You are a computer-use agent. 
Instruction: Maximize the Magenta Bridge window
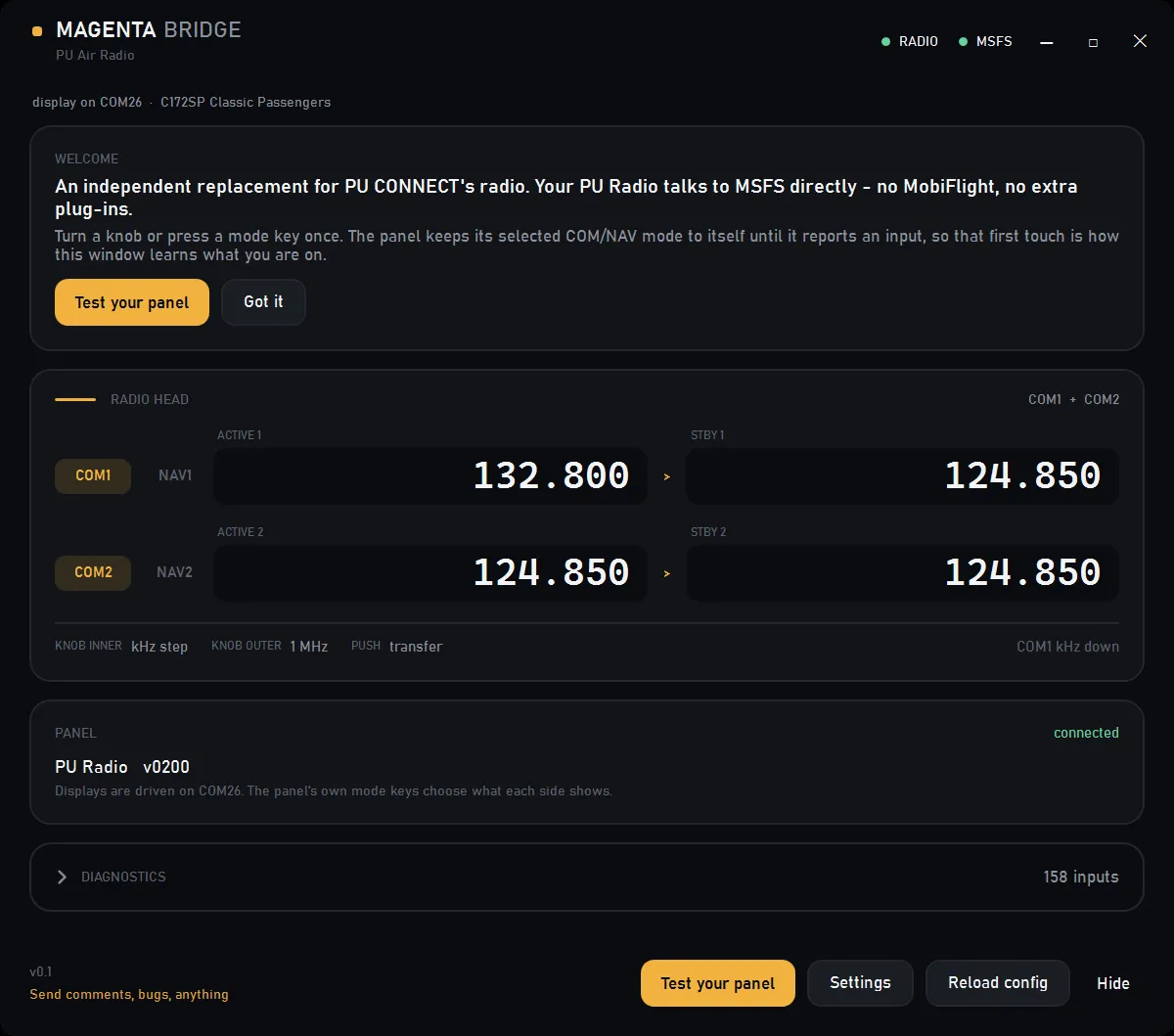tap(1093, 42)
